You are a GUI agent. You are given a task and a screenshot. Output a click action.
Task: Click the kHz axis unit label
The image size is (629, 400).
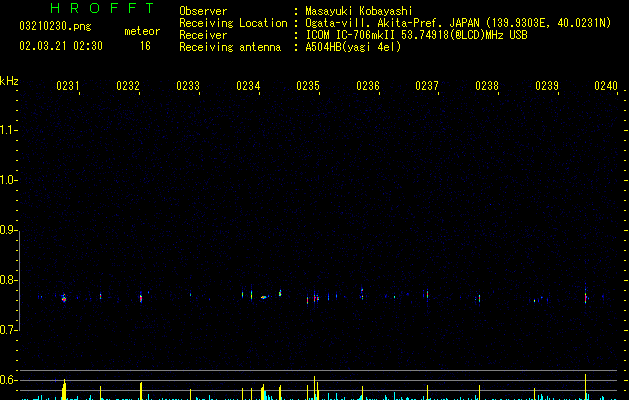click(9, 81)
